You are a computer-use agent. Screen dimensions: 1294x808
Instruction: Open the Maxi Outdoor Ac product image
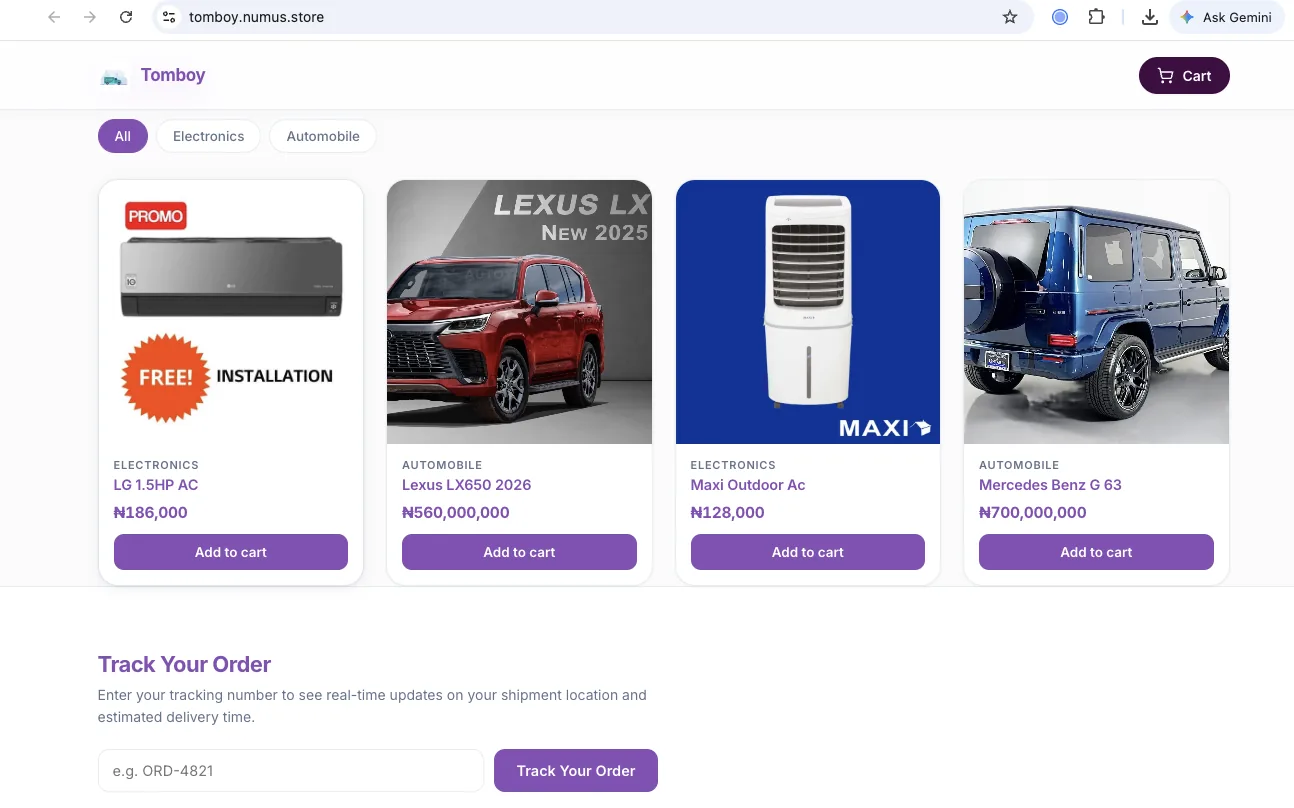(808, 312)
